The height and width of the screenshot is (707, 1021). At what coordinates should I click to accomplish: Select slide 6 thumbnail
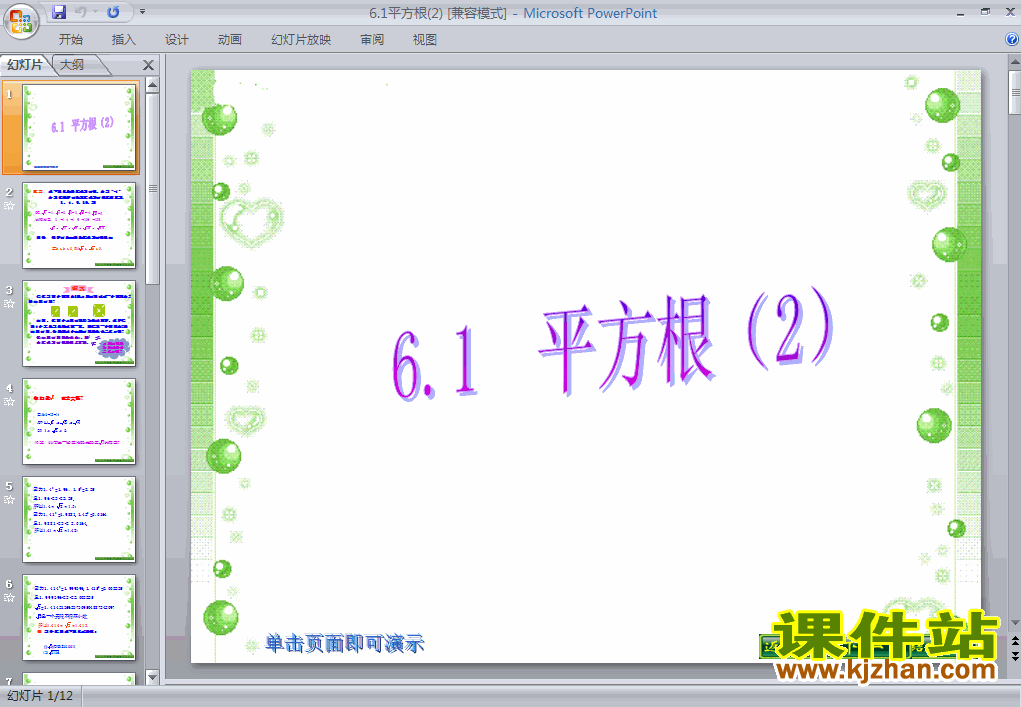79,617
